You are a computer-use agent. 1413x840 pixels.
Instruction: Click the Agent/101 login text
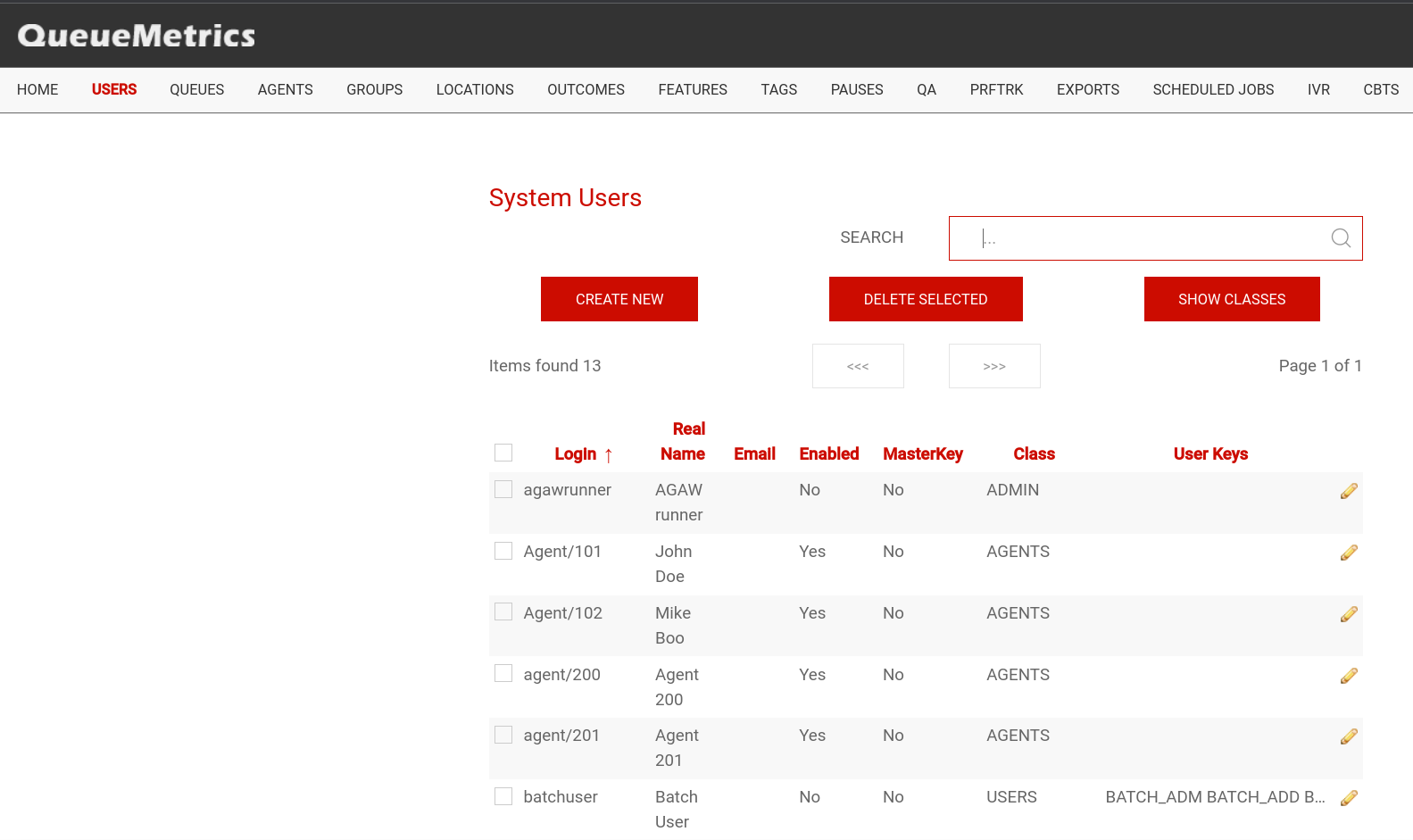point(562,552)
